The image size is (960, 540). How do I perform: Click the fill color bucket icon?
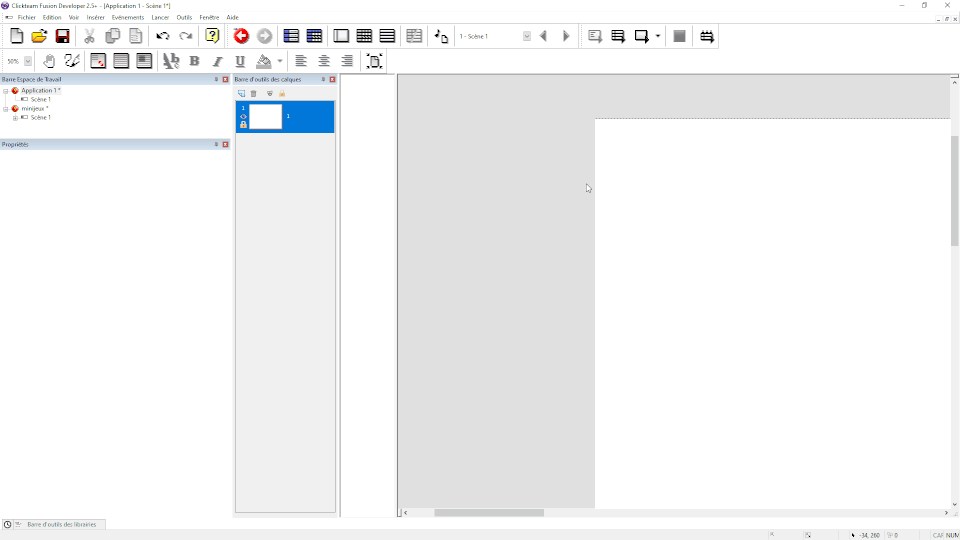[x=264, y=61]
